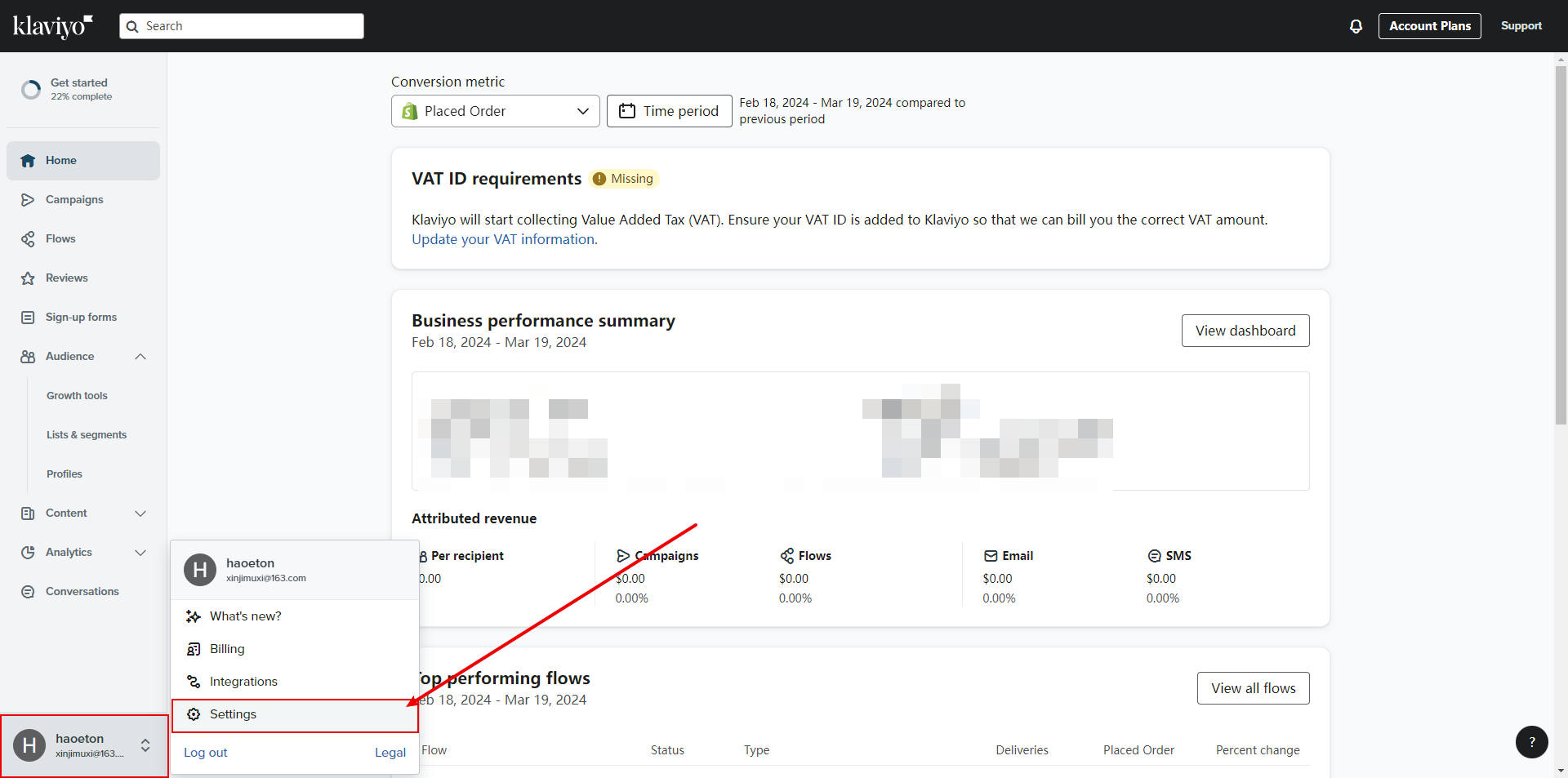Image resolution: width=1568 pixels, height=778 pixels.
Task: Click the page vertical scrollbar thumb
Action: pos(1561,245)
